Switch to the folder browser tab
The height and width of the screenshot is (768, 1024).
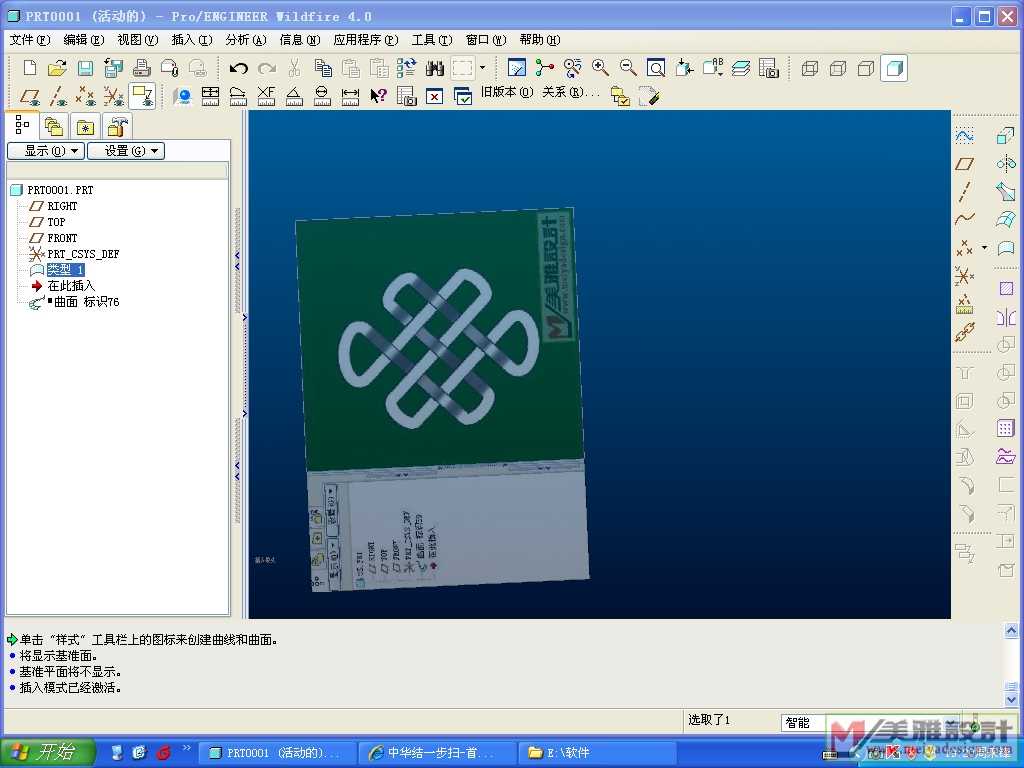pos(54,125)
